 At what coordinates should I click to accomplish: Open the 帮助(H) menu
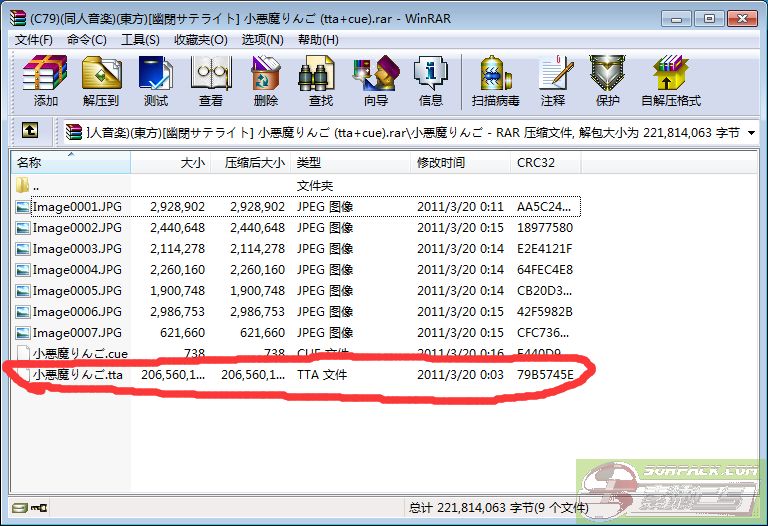[x=318, y=40]
